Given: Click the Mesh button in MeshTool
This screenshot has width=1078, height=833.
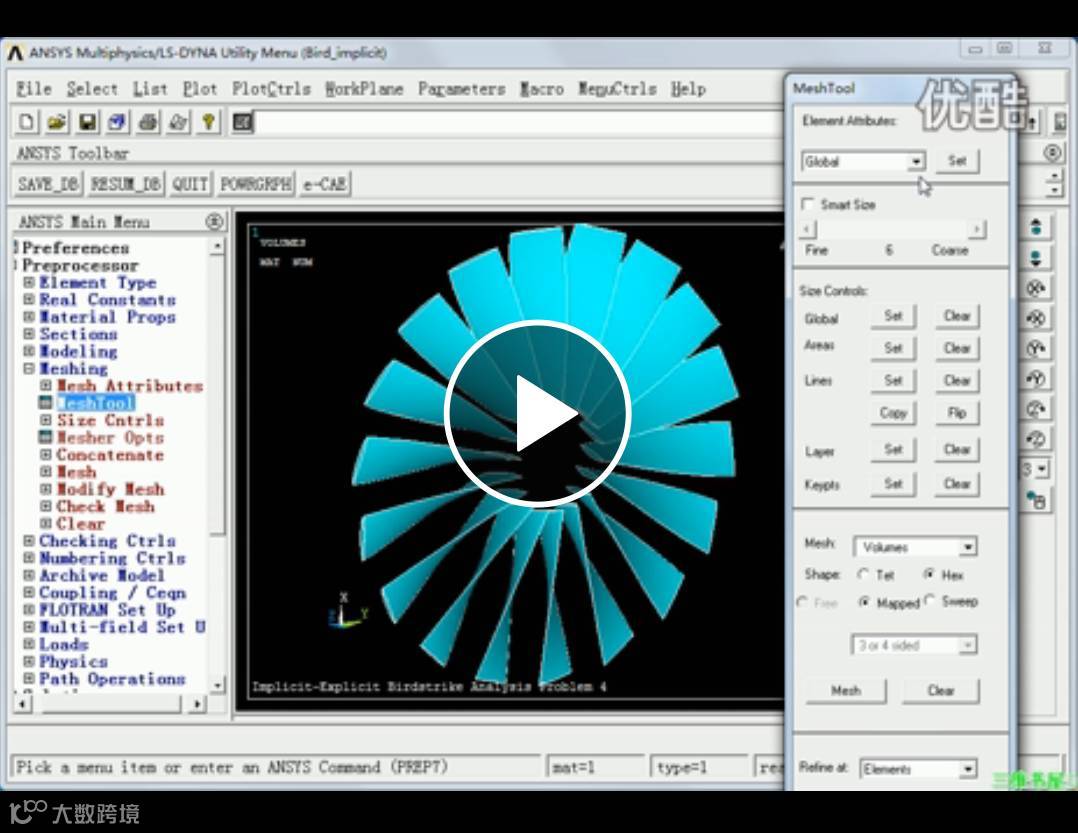Looking at the screenshot, I should point(846,690).
